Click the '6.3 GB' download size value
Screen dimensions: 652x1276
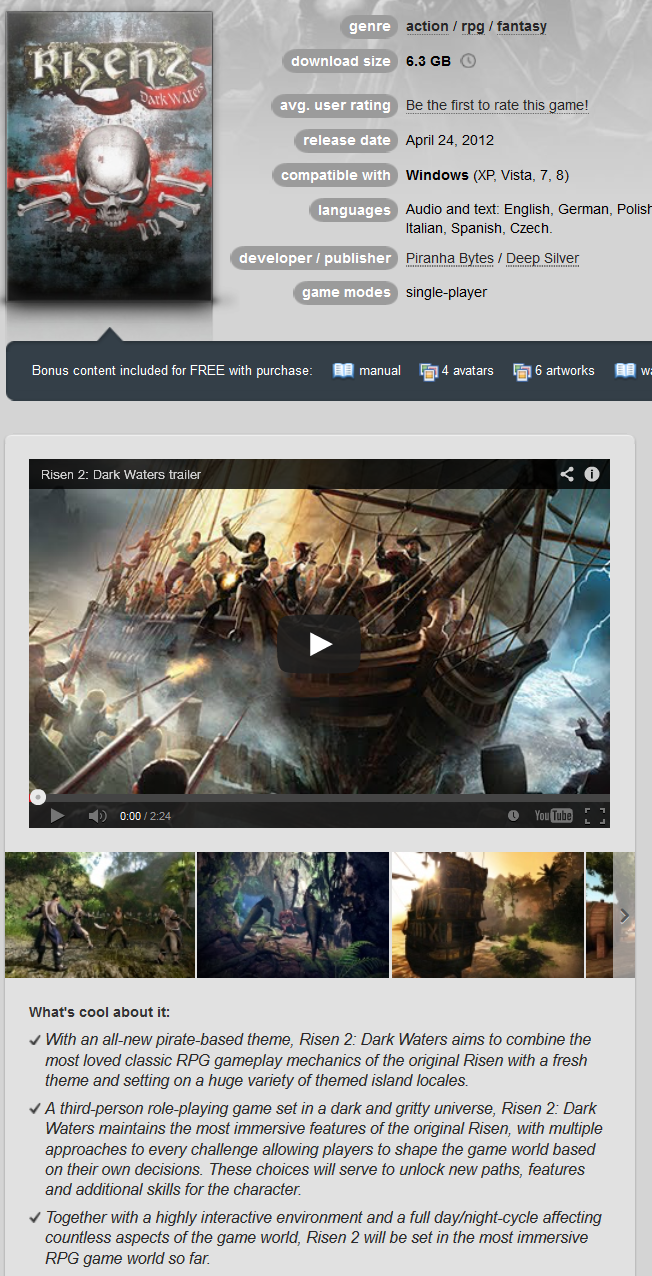pyautogui.click(x=428, y=61)
